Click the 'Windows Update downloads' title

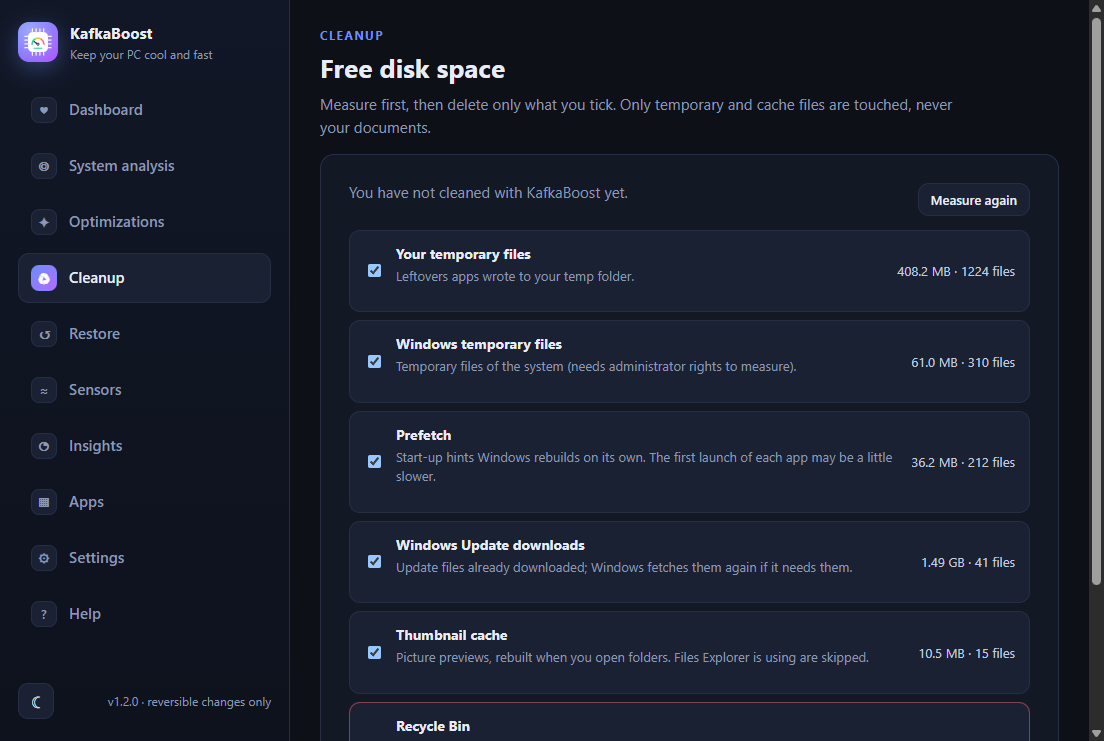pos(490,545)
